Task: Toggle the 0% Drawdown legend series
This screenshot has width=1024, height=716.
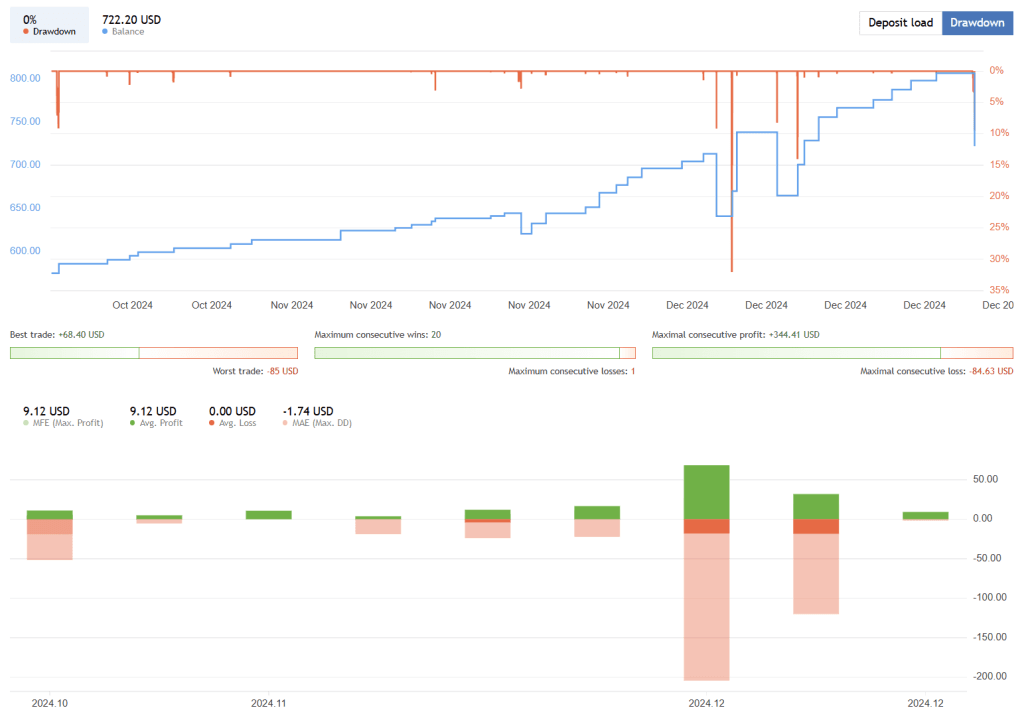Action: pos(49,25)
